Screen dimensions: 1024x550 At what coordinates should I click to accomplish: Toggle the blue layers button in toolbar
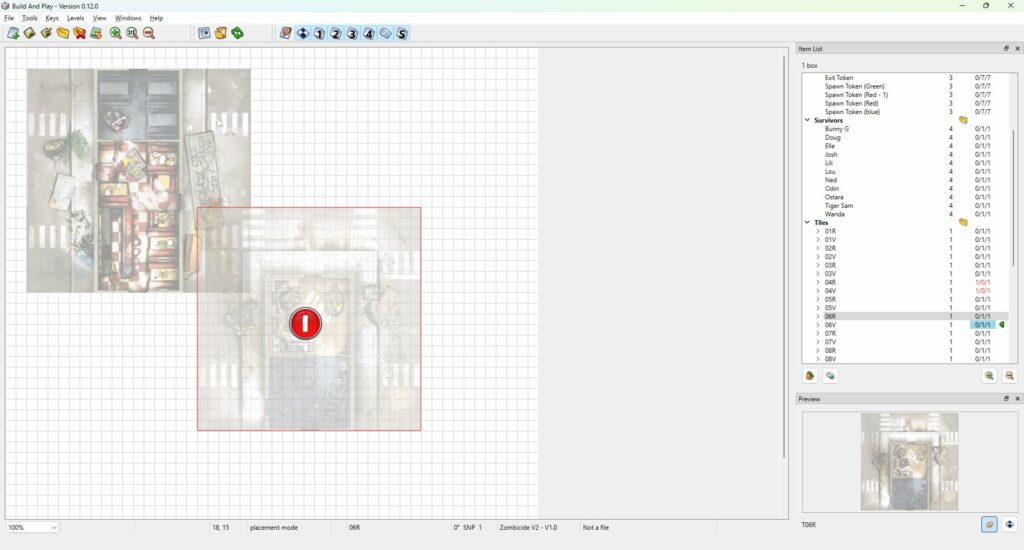[x=303, y=33]
